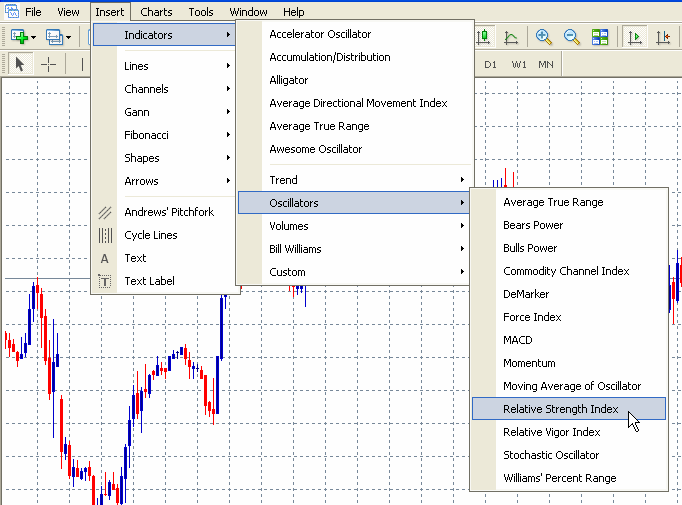Expand the Custom indicators submenu

click(x=354, y=272)
